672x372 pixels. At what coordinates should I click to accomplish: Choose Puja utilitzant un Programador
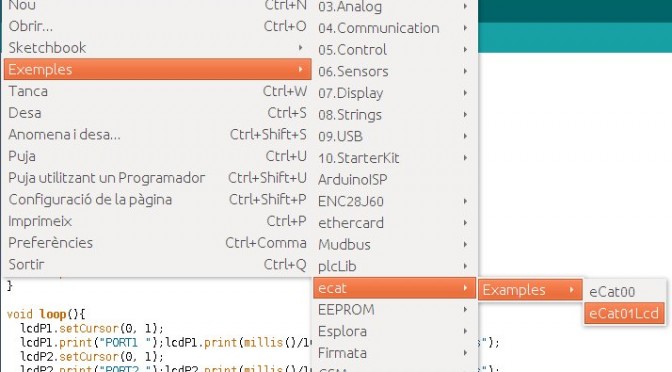(x=157, y=178)
